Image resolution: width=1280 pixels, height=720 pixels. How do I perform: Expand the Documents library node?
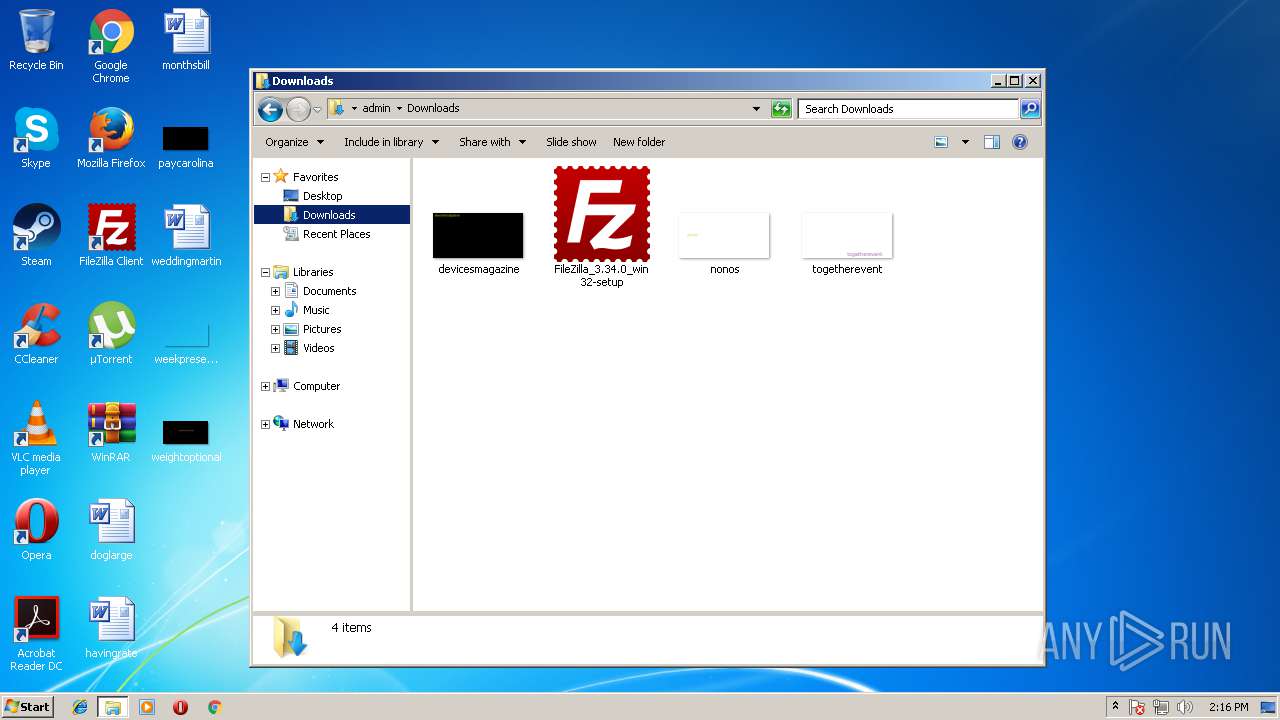click(275, 291)
